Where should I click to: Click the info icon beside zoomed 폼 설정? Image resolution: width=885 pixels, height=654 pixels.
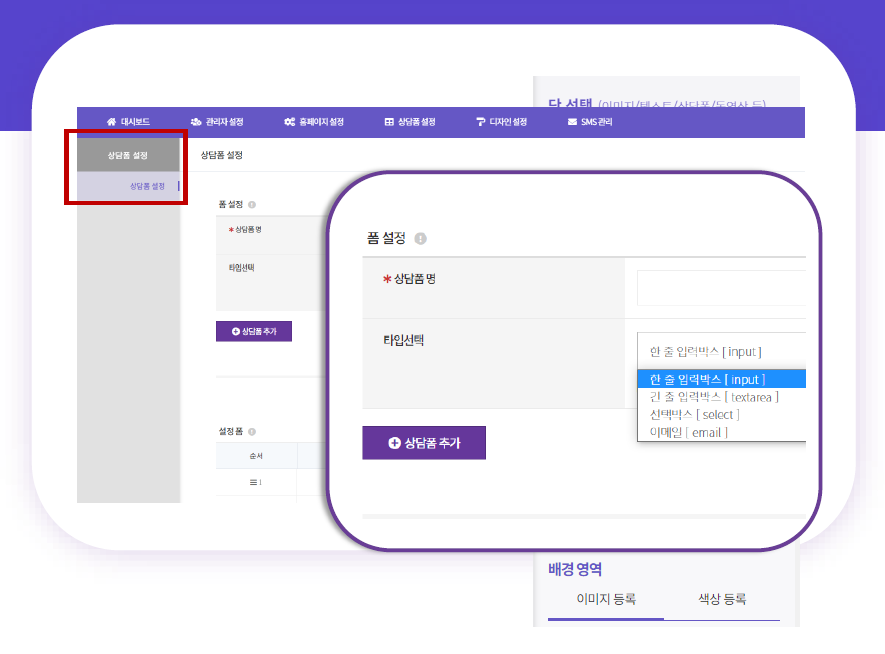coord(420,238)
